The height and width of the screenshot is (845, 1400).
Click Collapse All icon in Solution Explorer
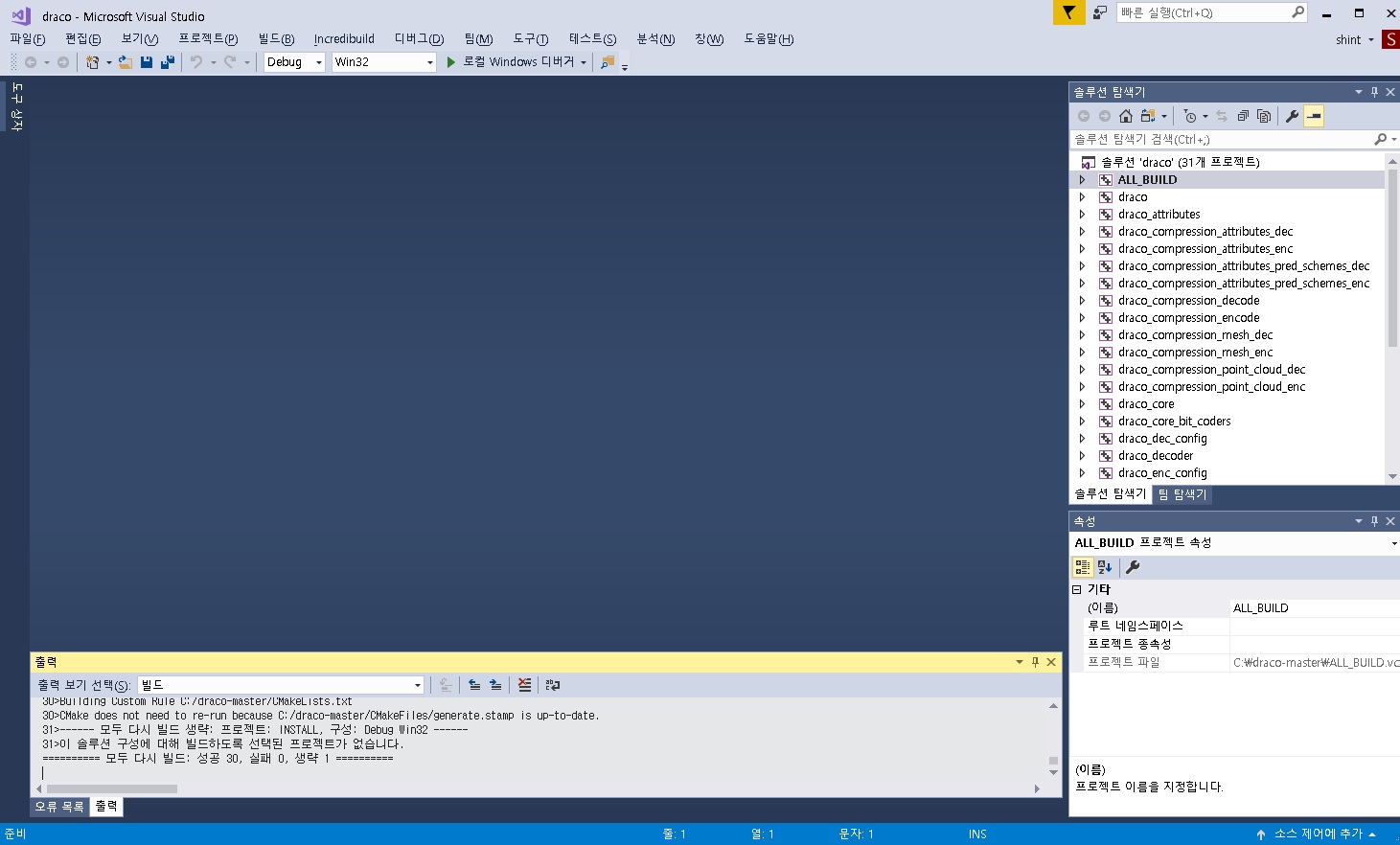click(1243, 116)
